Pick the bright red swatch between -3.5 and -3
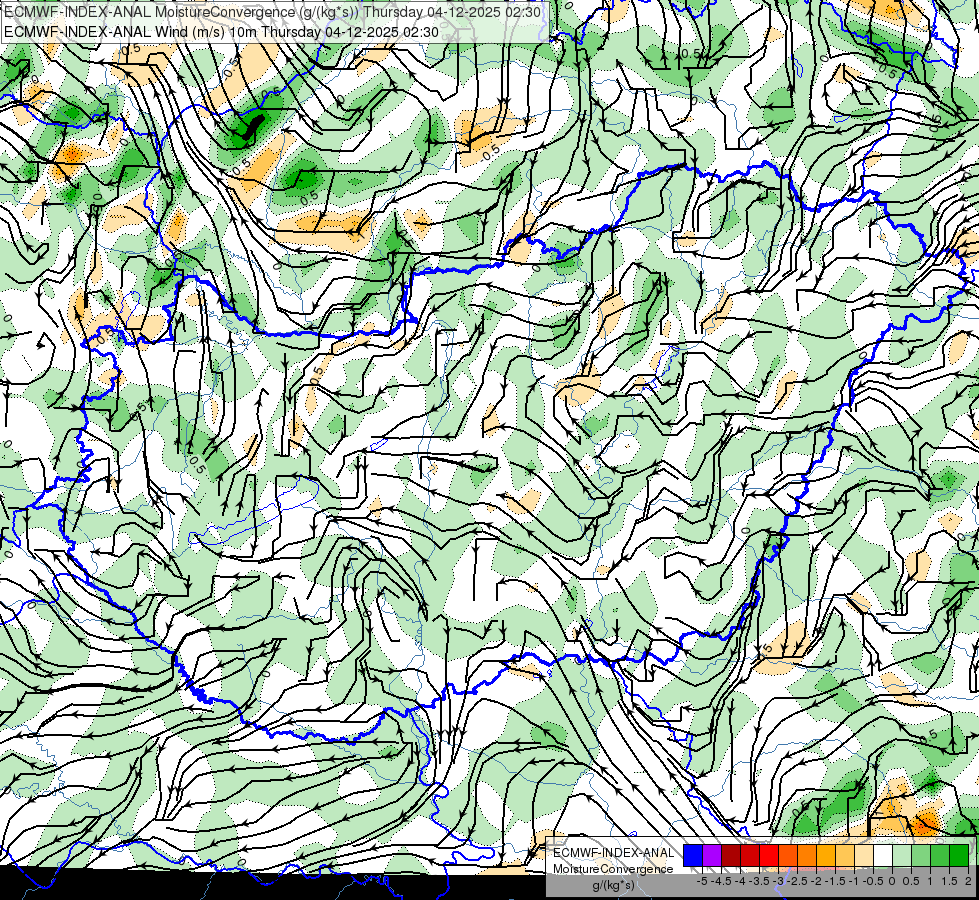 [769, 855]
